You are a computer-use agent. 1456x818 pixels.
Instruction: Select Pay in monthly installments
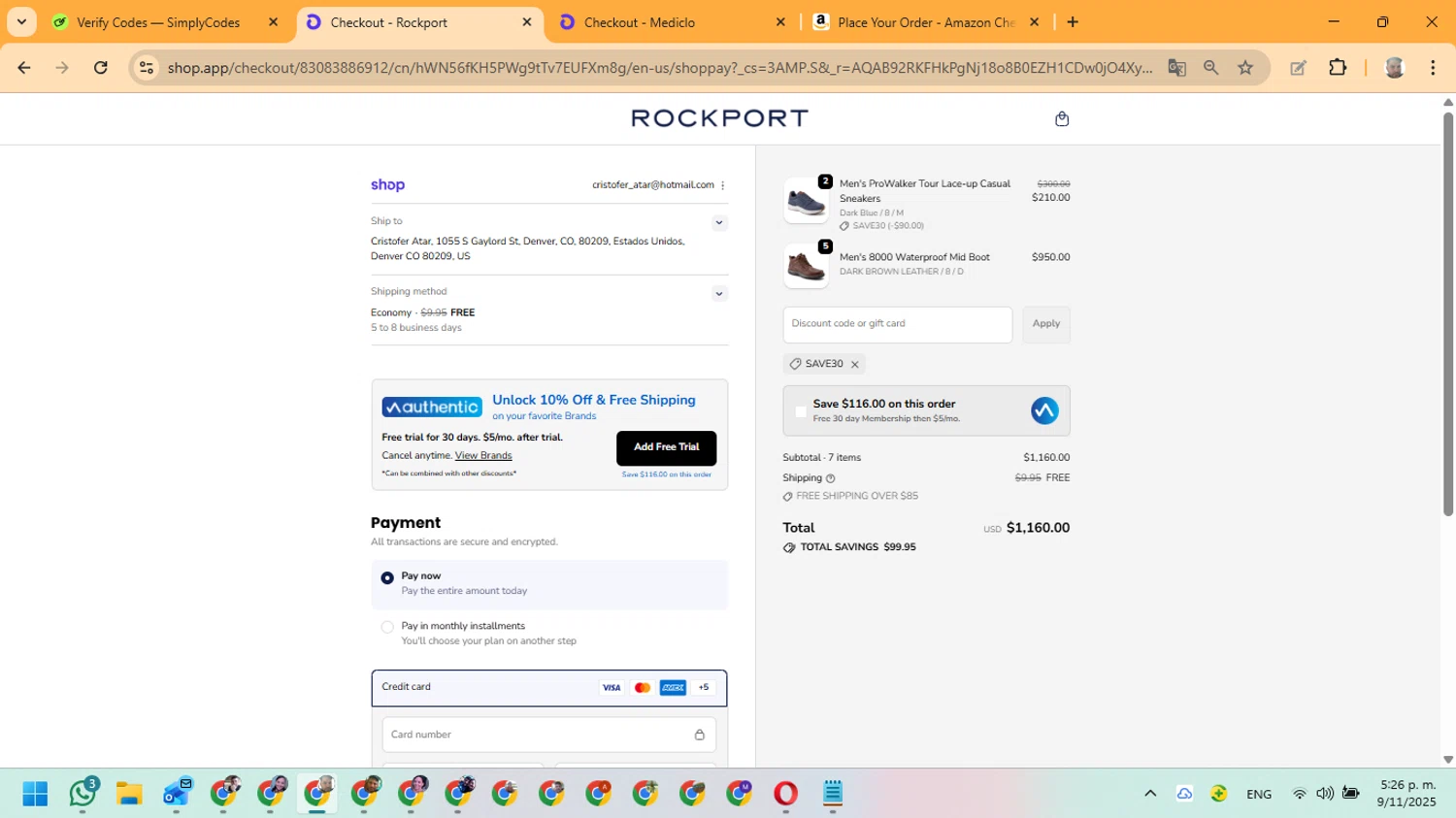point(387,627)
